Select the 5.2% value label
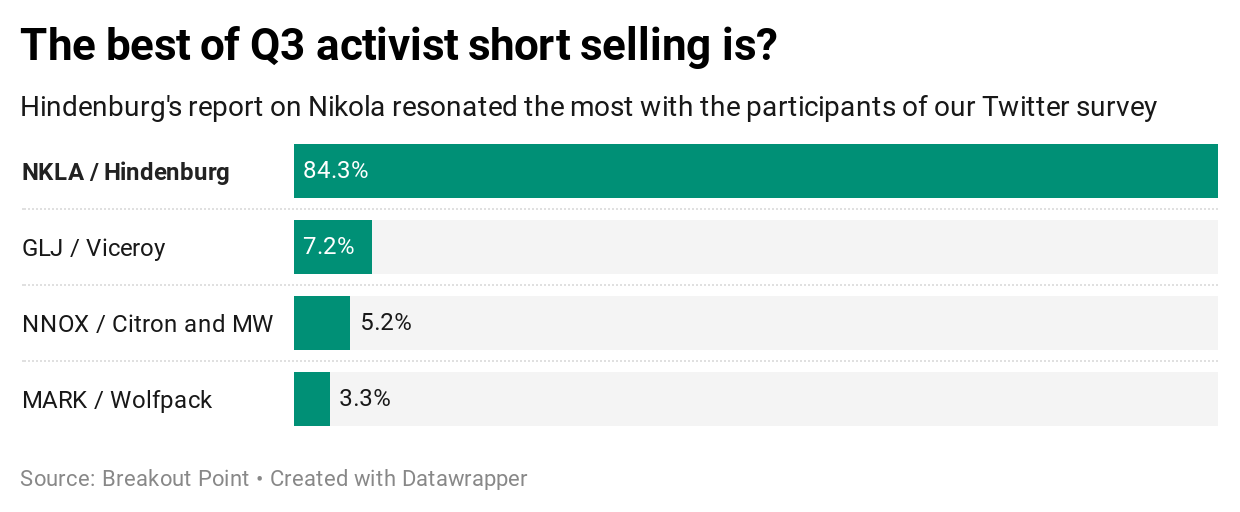 386,323
